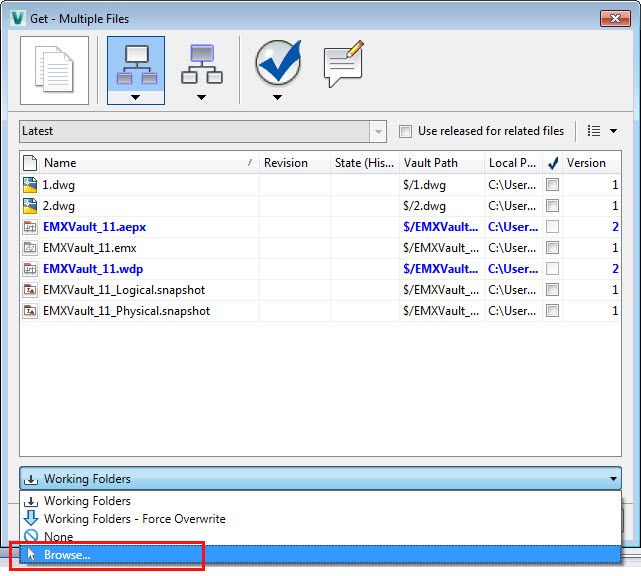Open Include Parents dropdown arrow
This screenshot has width=641, height=576.
(x=201, y=97)
